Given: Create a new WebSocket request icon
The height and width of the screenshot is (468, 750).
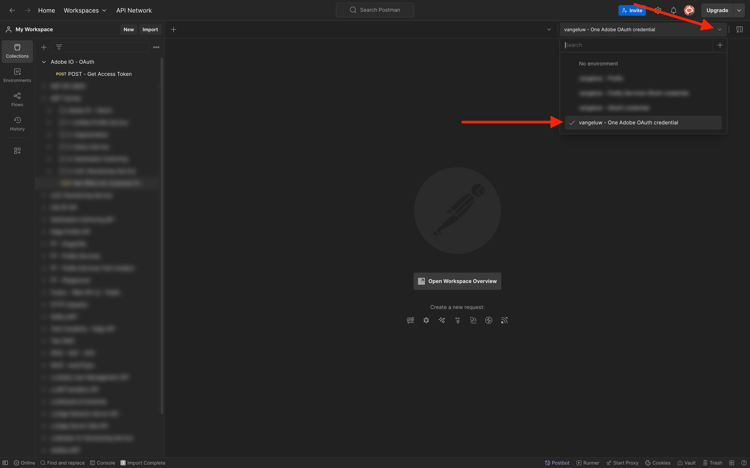Looking at the screenshot, I should (473, 320).
